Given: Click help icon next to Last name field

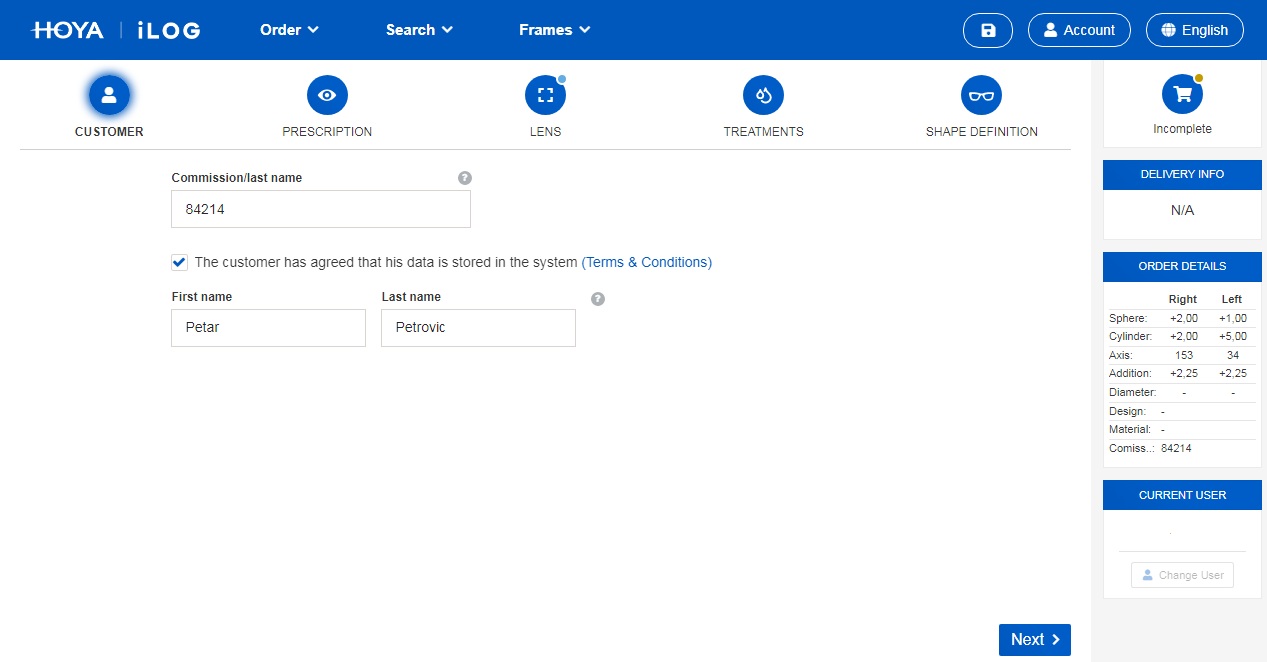Looking at the screenshot, I should (598, 298).
